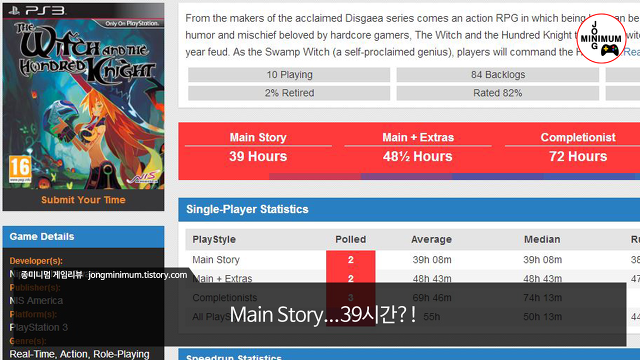640x360 pixels.
Task: Select the 84 Backlogs stat box
Action: 498,75
